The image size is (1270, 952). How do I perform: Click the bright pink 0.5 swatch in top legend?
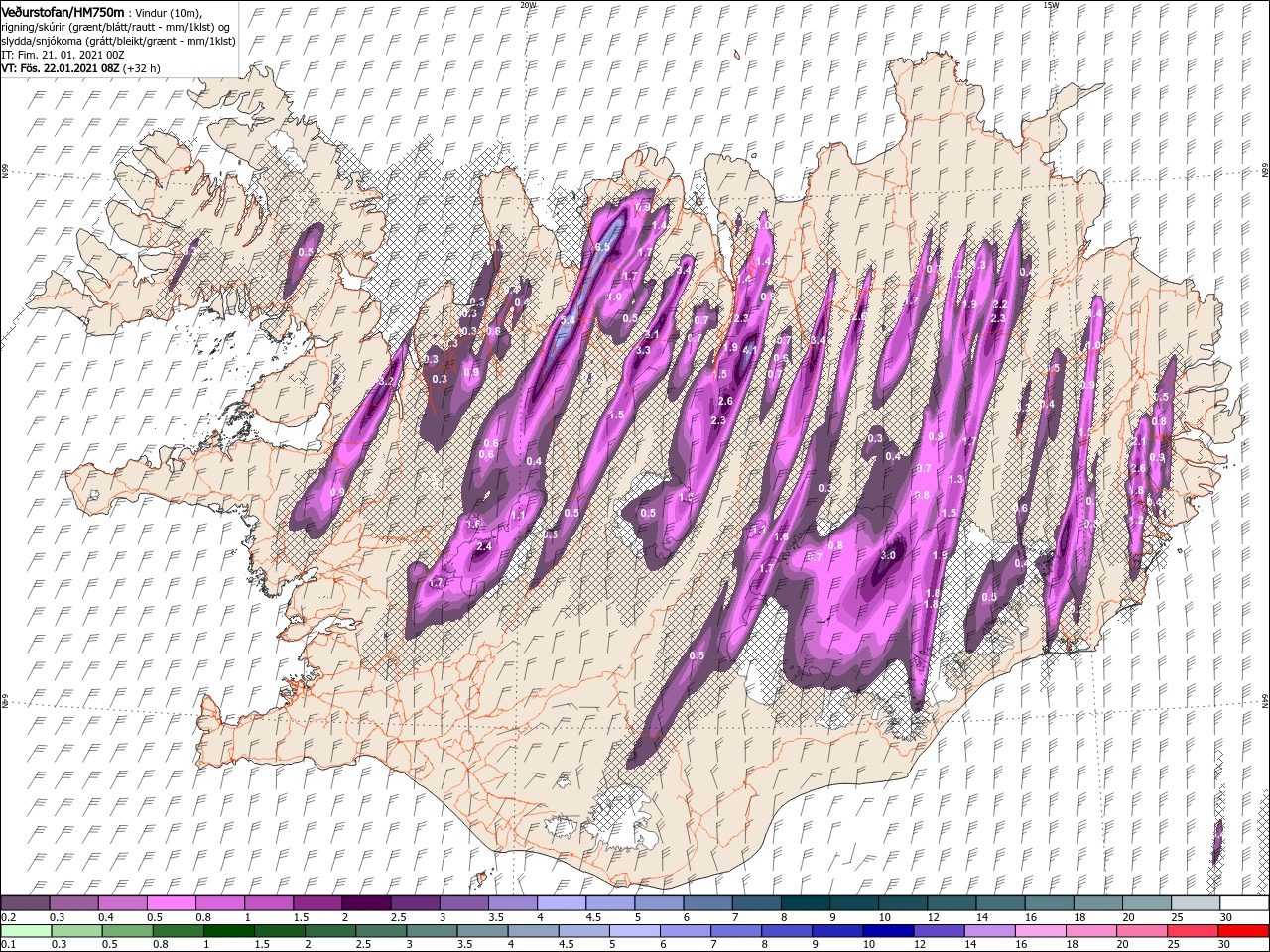point(171,903)
